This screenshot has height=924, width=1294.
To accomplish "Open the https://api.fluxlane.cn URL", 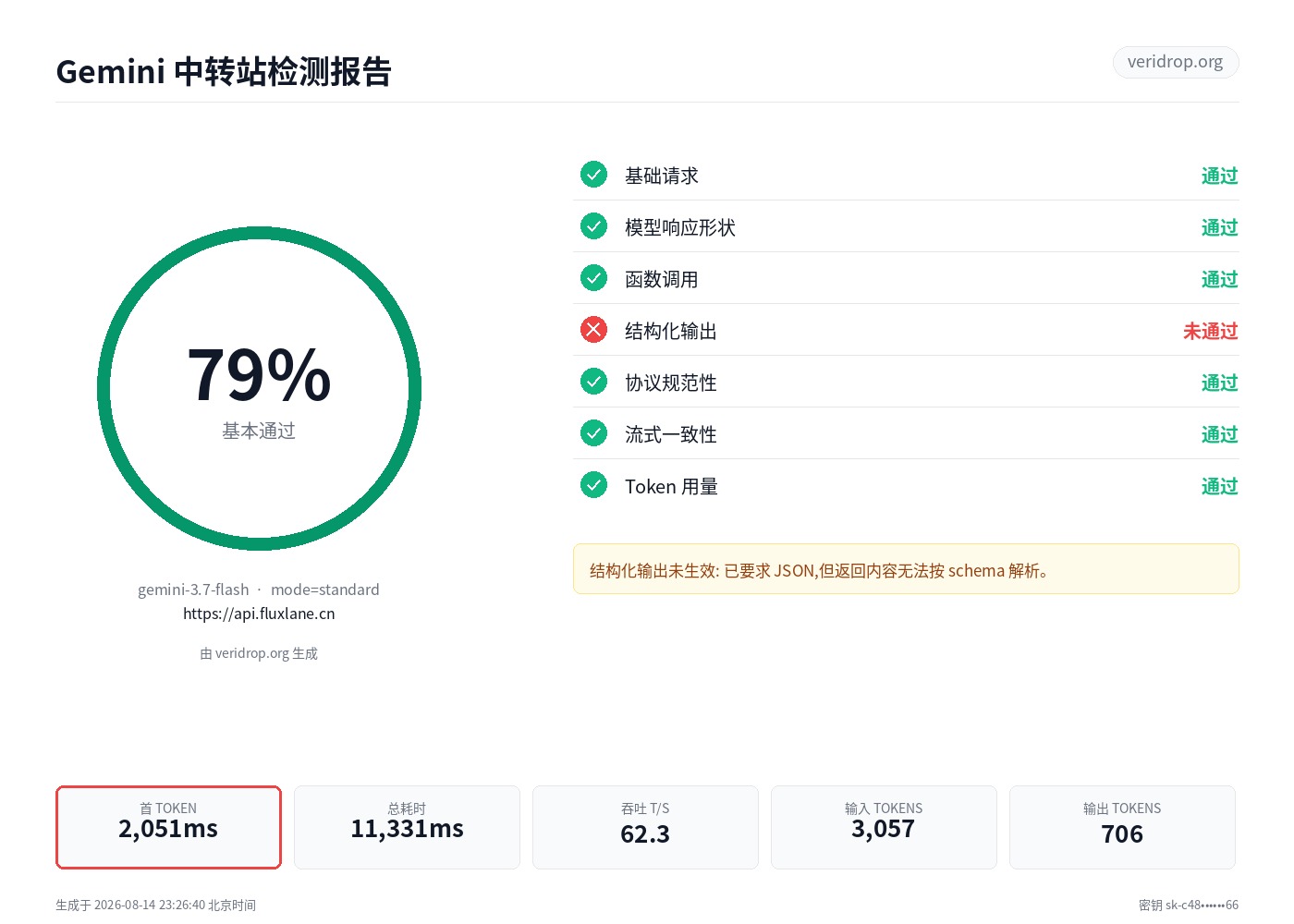I will click(259, 614).
